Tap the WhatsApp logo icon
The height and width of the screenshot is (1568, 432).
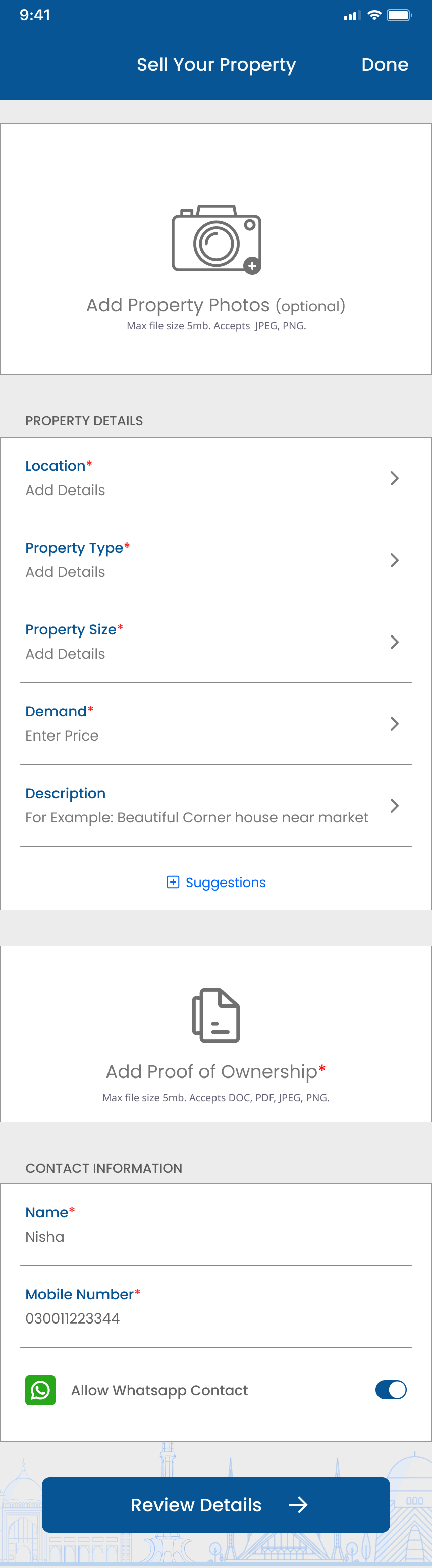click(x=40, y=1390)
